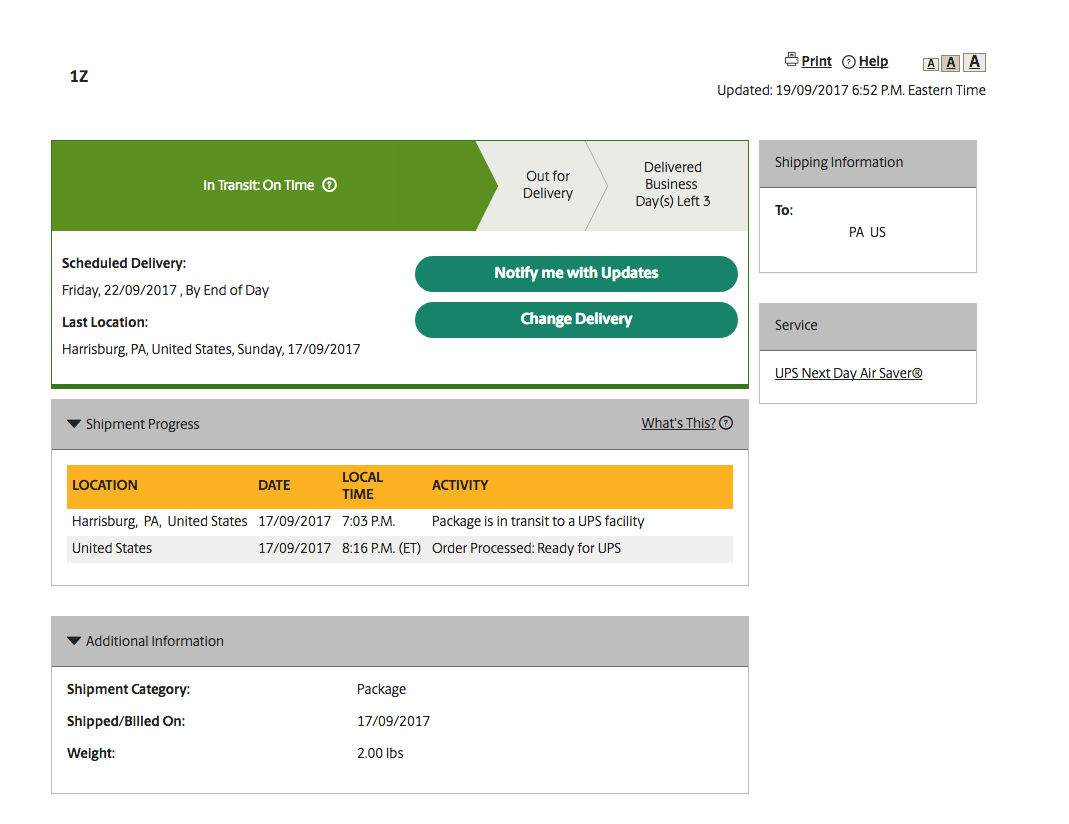Select the small text size A icon

tap(931, 64)
